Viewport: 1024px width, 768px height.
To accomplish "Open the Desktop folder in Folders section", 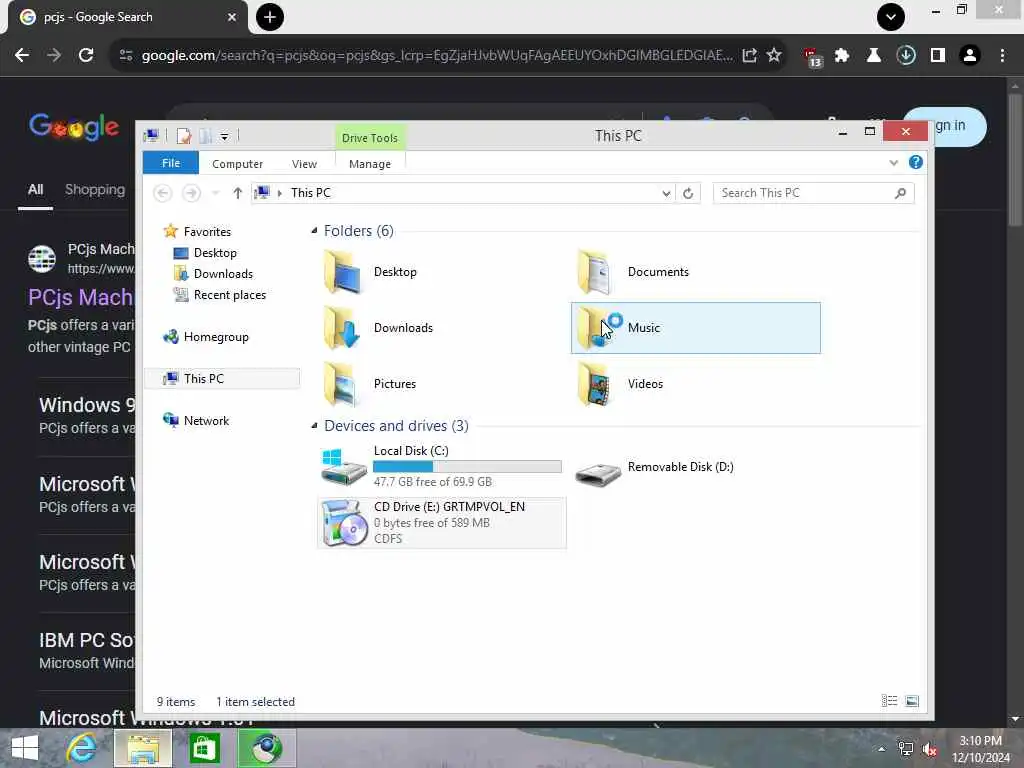I will [x=370, y=272].
